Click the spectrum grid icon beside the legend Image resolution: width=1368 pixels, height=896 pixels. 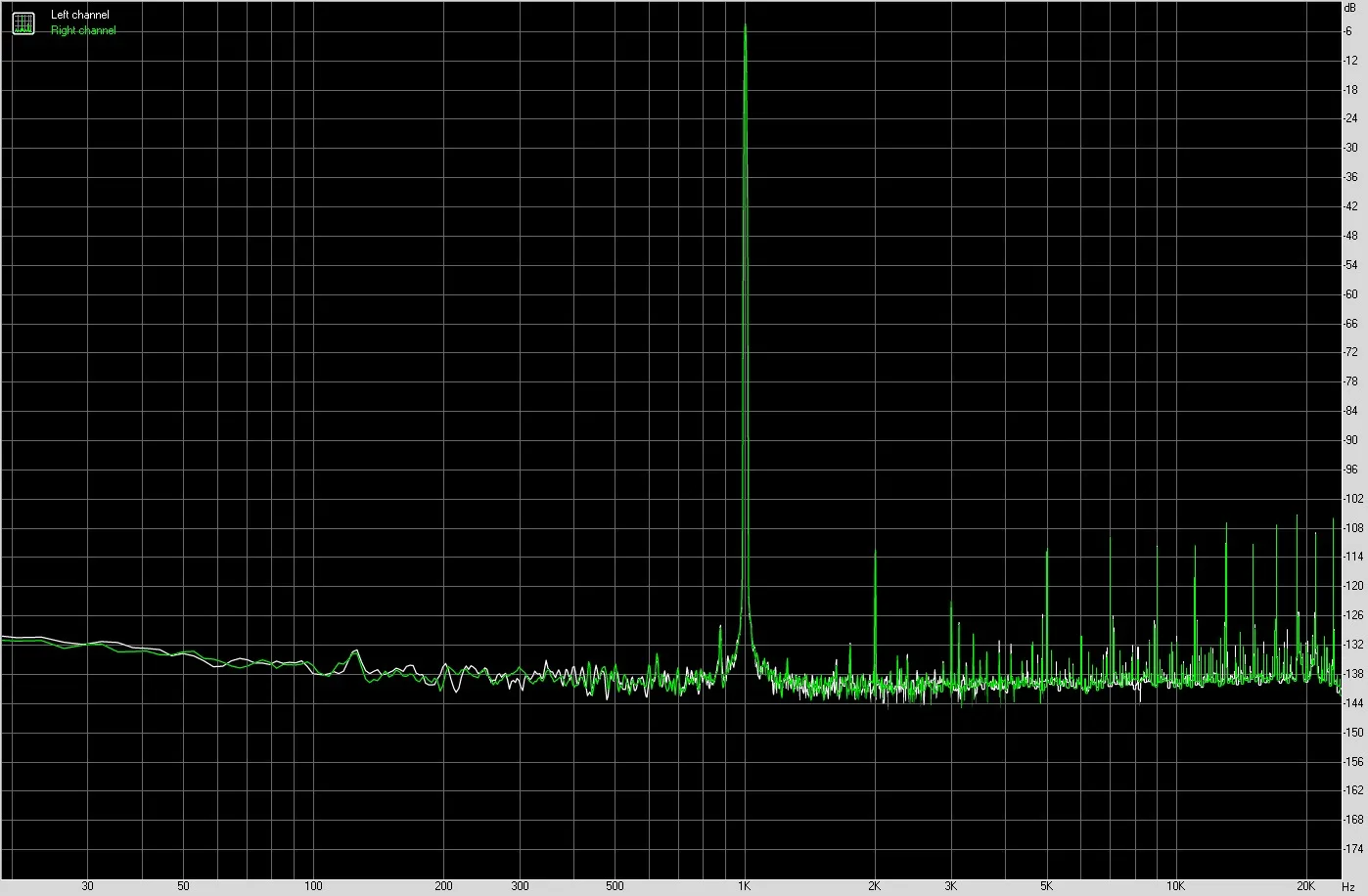[x=23, y=22]
